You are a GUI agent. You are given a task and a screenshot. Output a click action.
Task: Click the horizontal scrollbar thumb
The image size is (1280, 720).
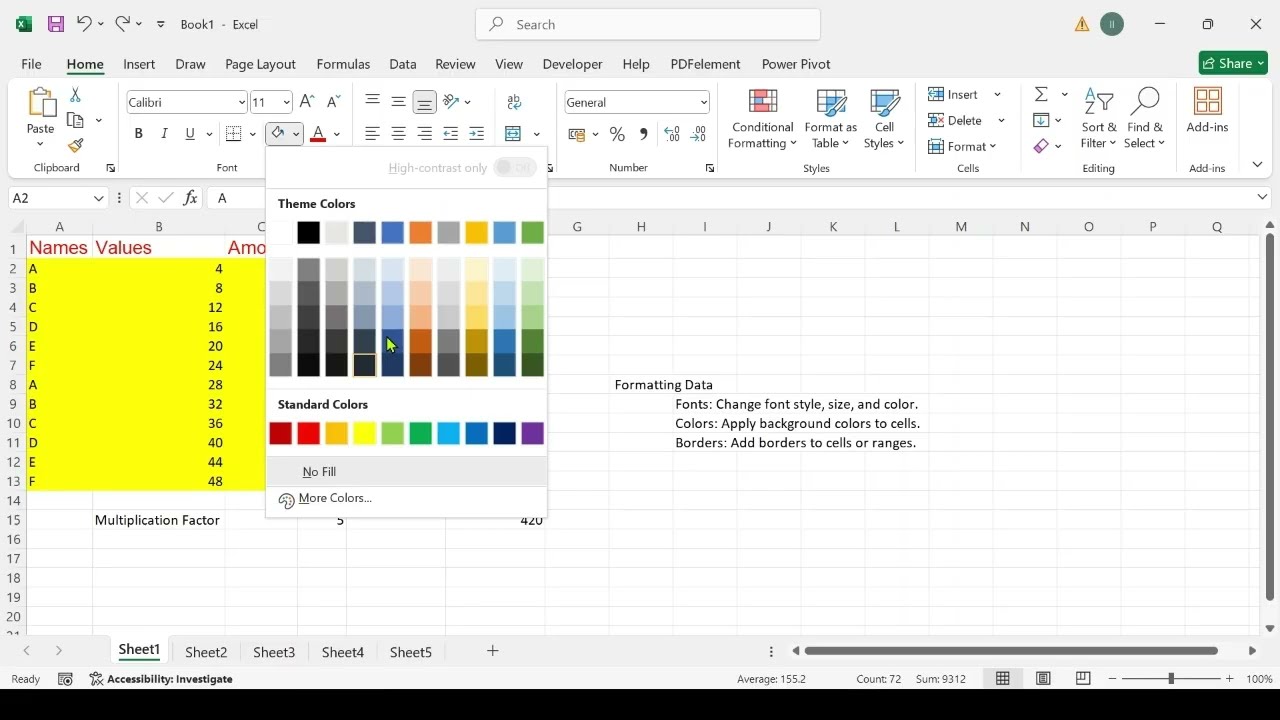1011,651
